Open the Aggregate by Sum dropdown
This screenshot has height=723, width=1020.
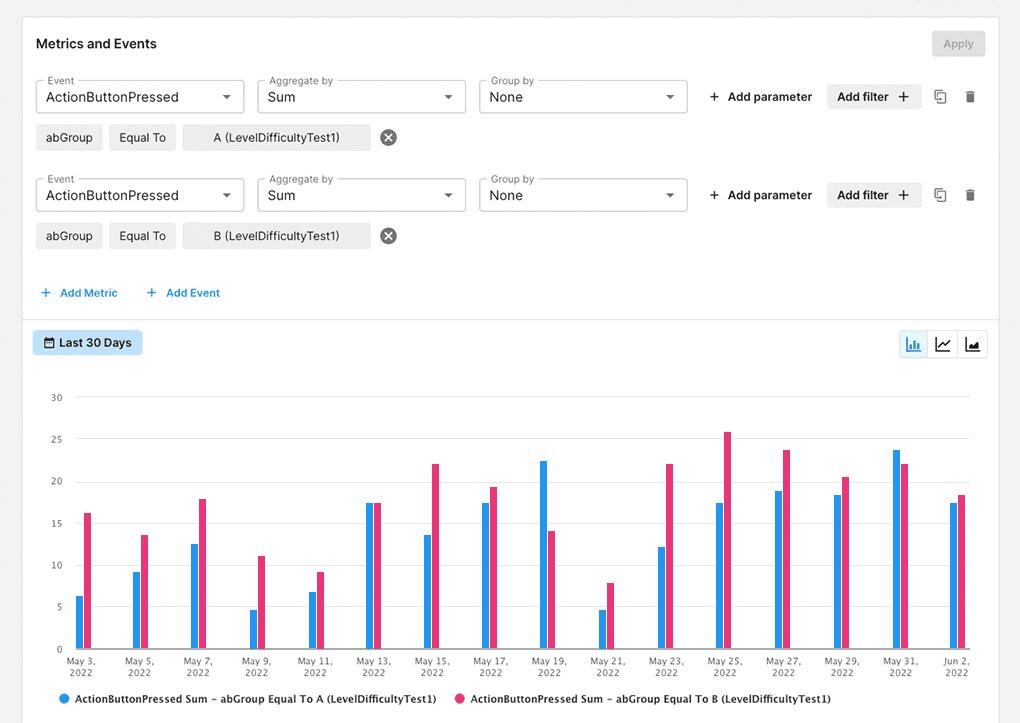coord(361,96)
